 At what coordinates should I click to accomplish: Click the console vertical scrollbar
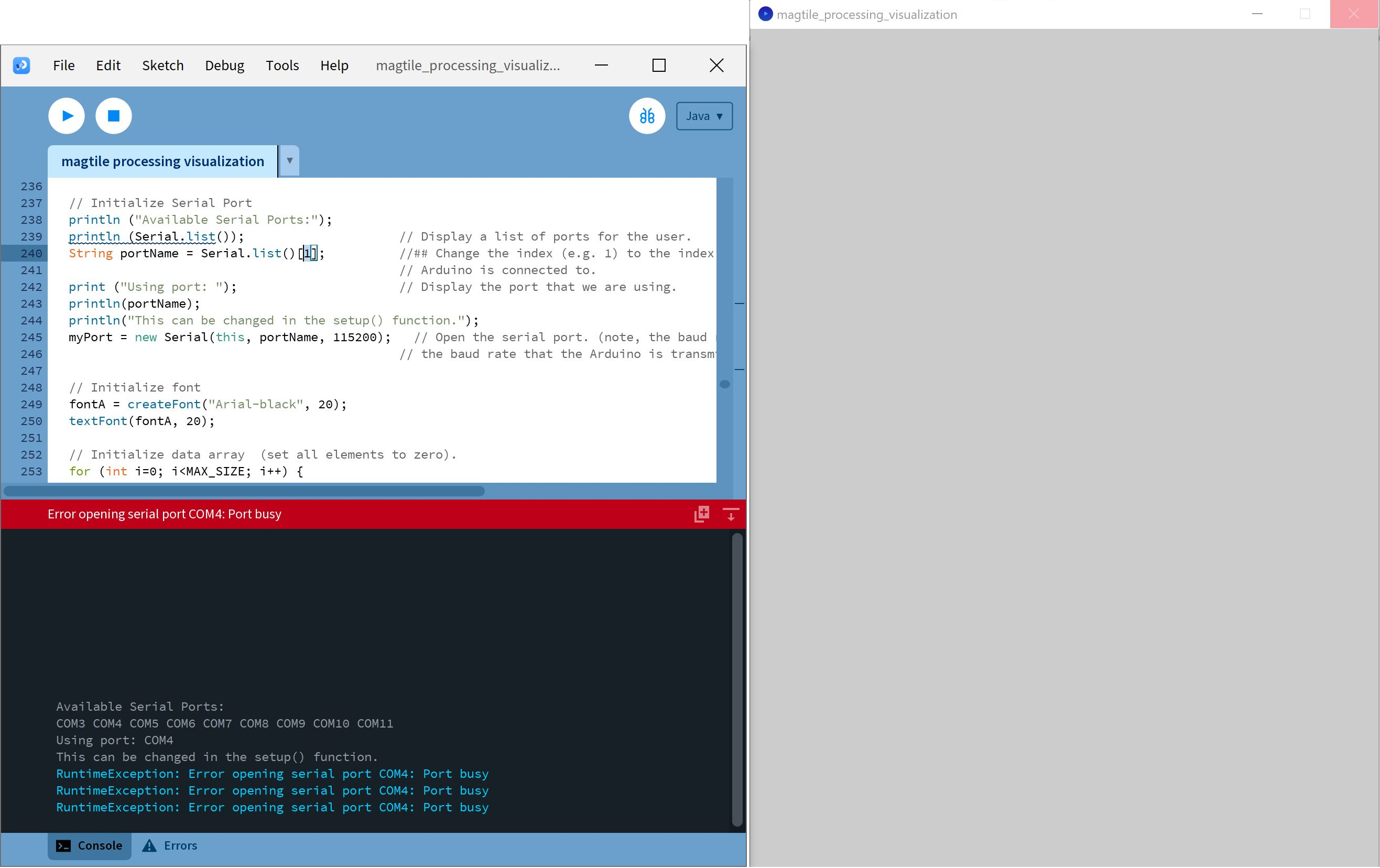[737, 679]
